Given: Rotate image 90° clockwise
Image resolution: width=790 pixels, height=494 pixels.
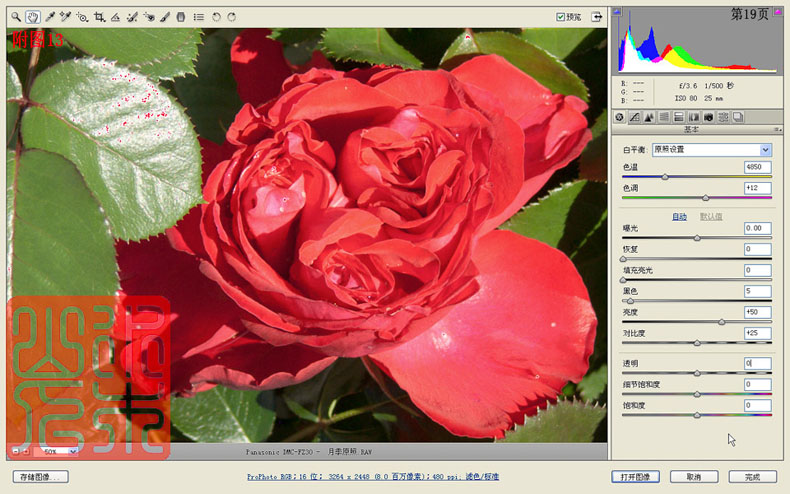Looking at the screenshot, I should coord(232,17).
